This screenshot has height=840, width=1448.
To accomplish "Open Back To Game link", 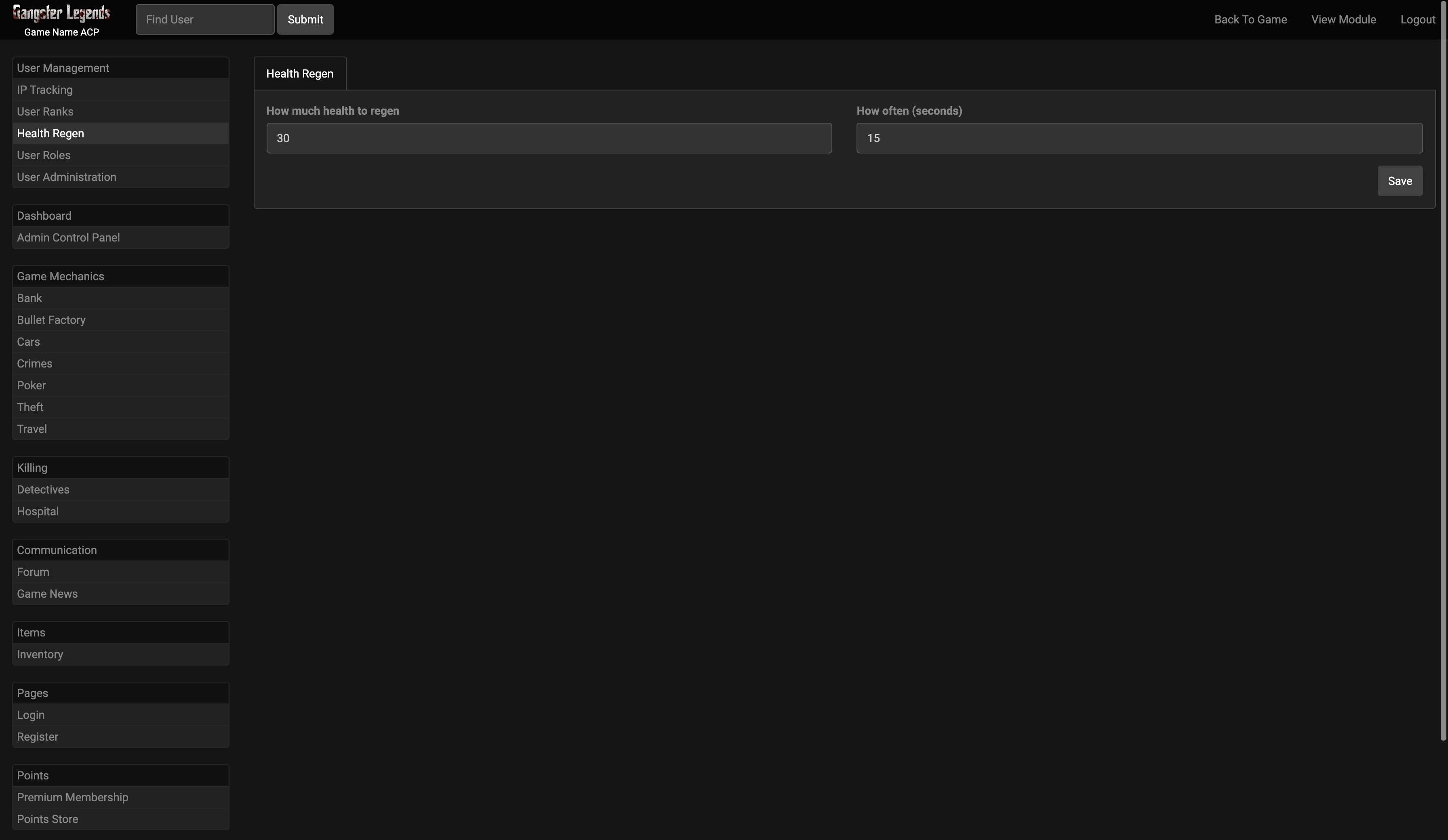I will click(x=1250, y=19).
